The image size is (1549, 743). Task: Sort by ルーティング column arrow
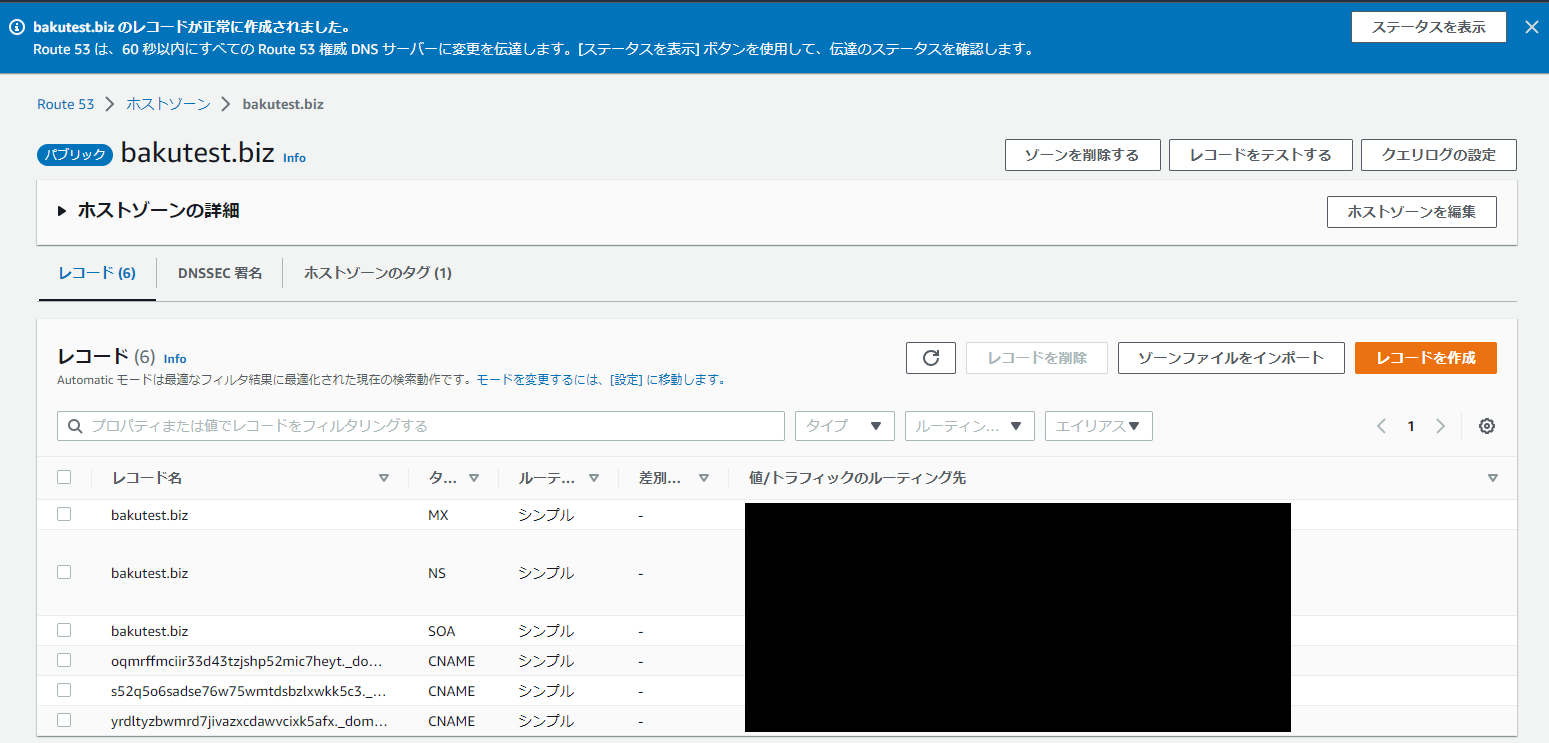(594, 478)
